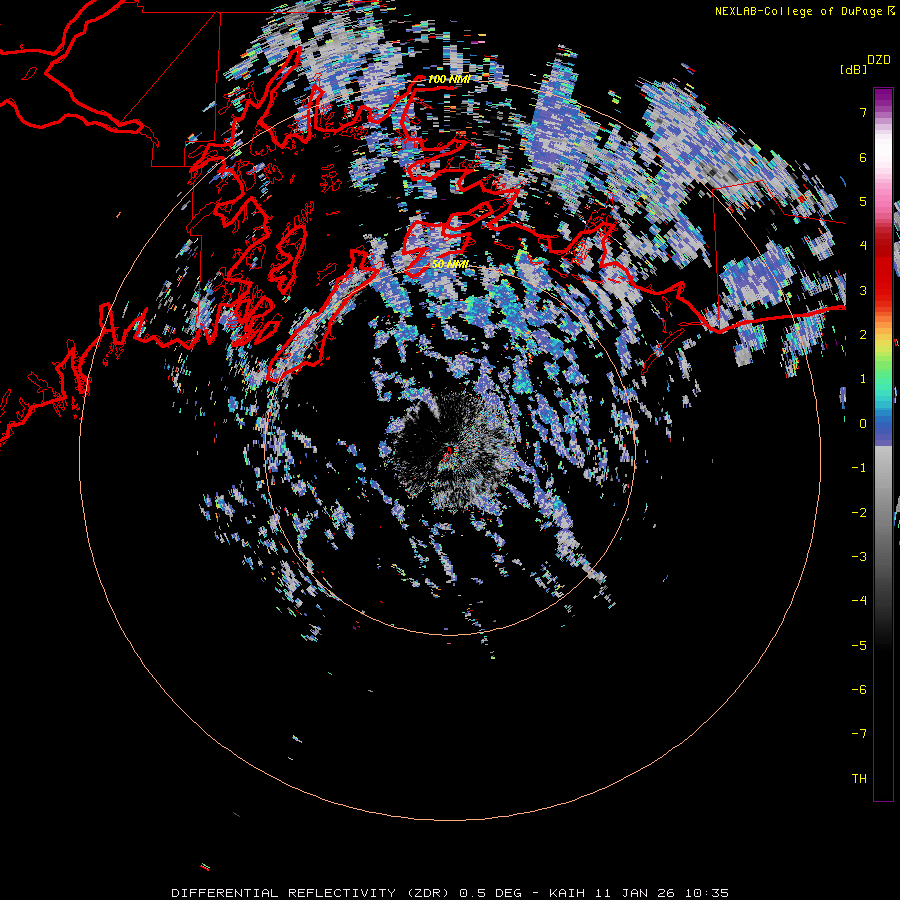Click the color scale value -2
This screenshot has width=900, height=900.
point(859,513)
